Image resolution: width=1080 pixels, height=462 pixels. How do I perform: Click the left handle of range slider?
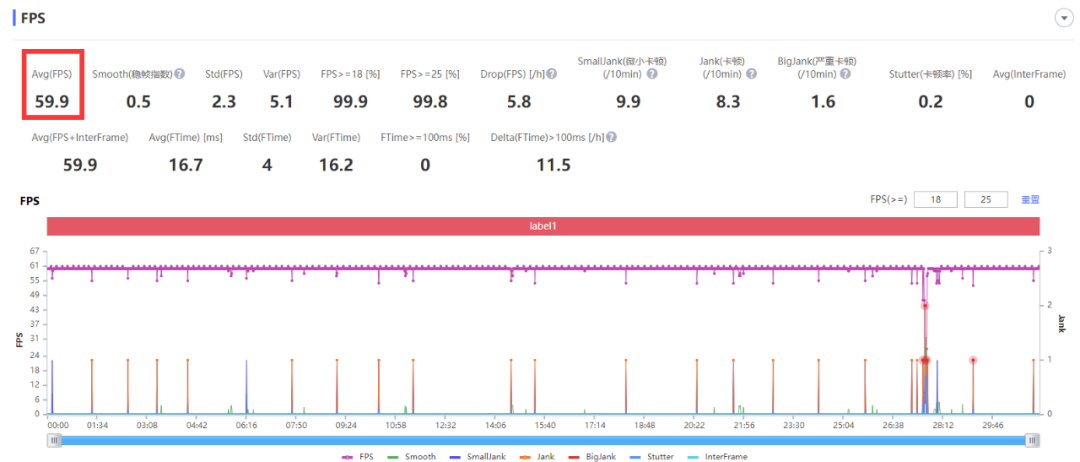(x=54, y=441)
